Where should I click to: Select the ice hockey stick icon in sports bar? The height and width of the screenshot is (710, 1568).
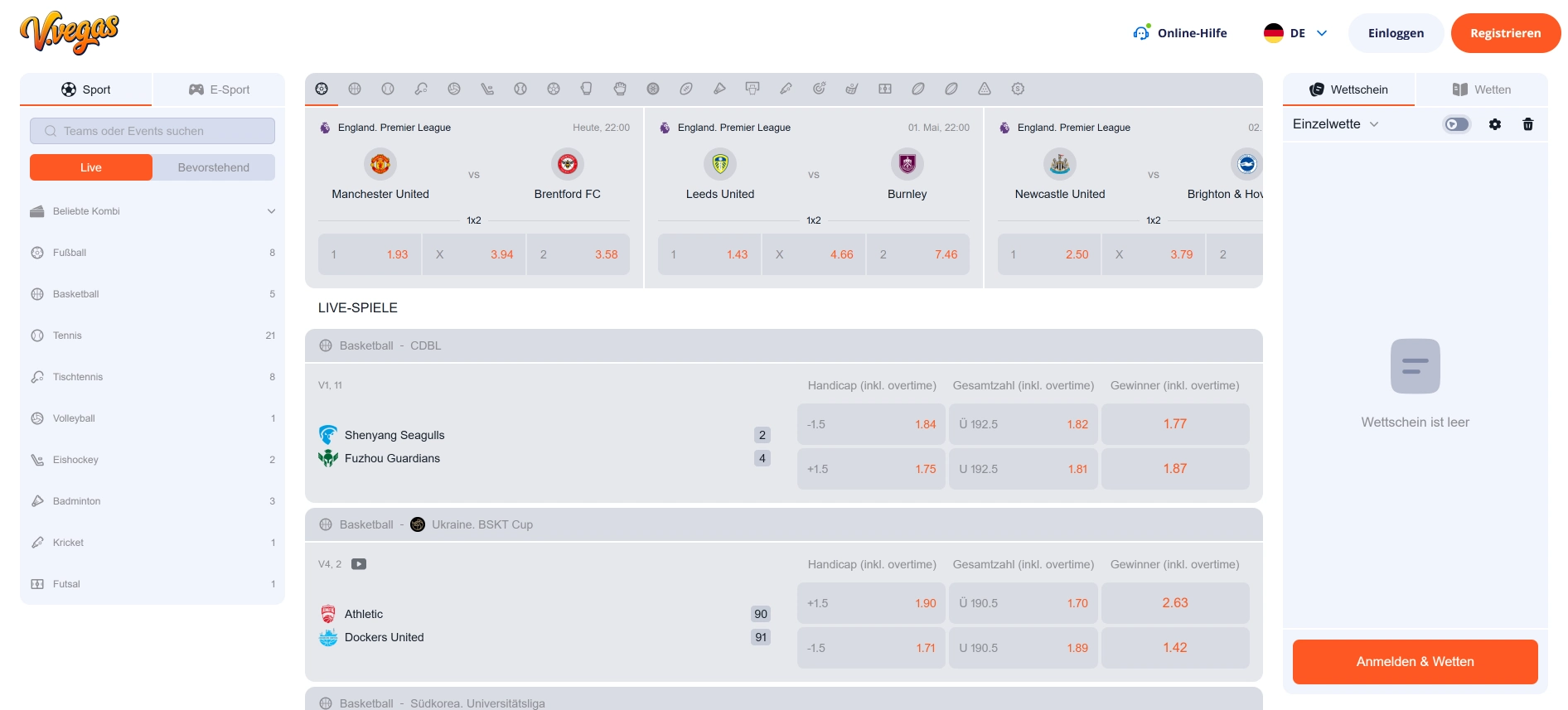coord(487,89)
